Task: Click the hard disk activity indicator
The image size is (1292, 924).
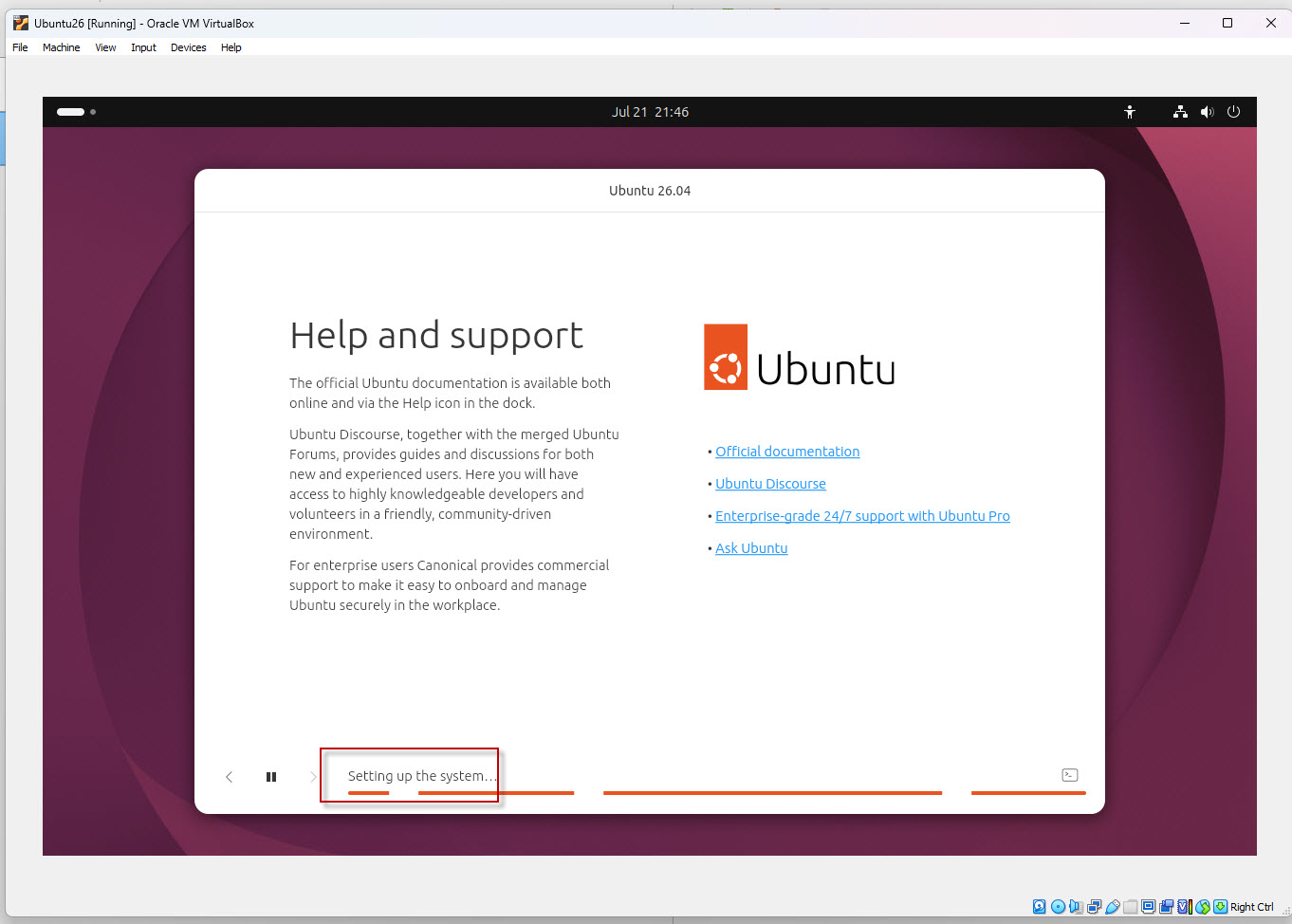Action: 1040,907
